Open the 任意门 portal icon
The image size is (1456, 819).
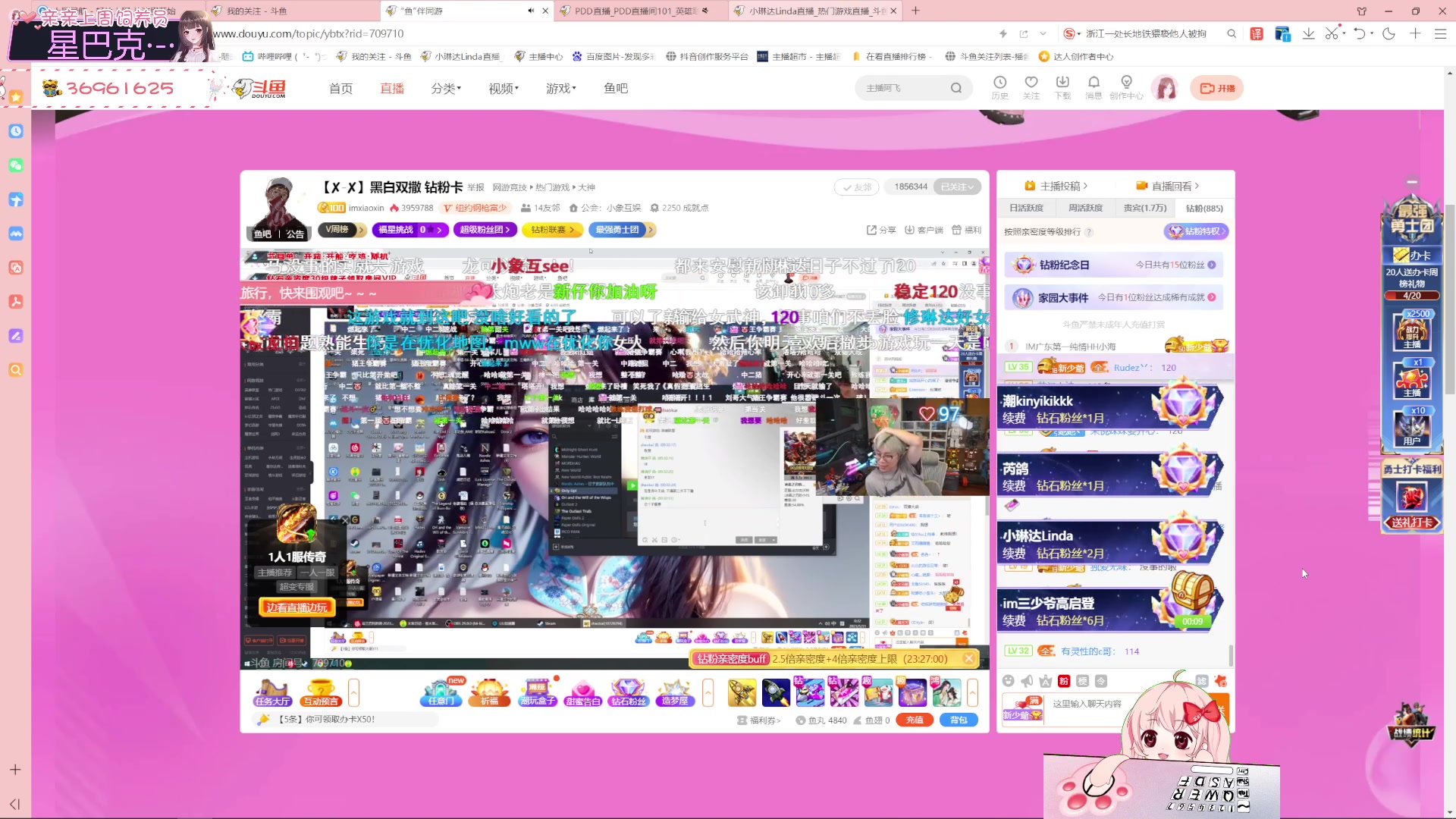(441, 692)
